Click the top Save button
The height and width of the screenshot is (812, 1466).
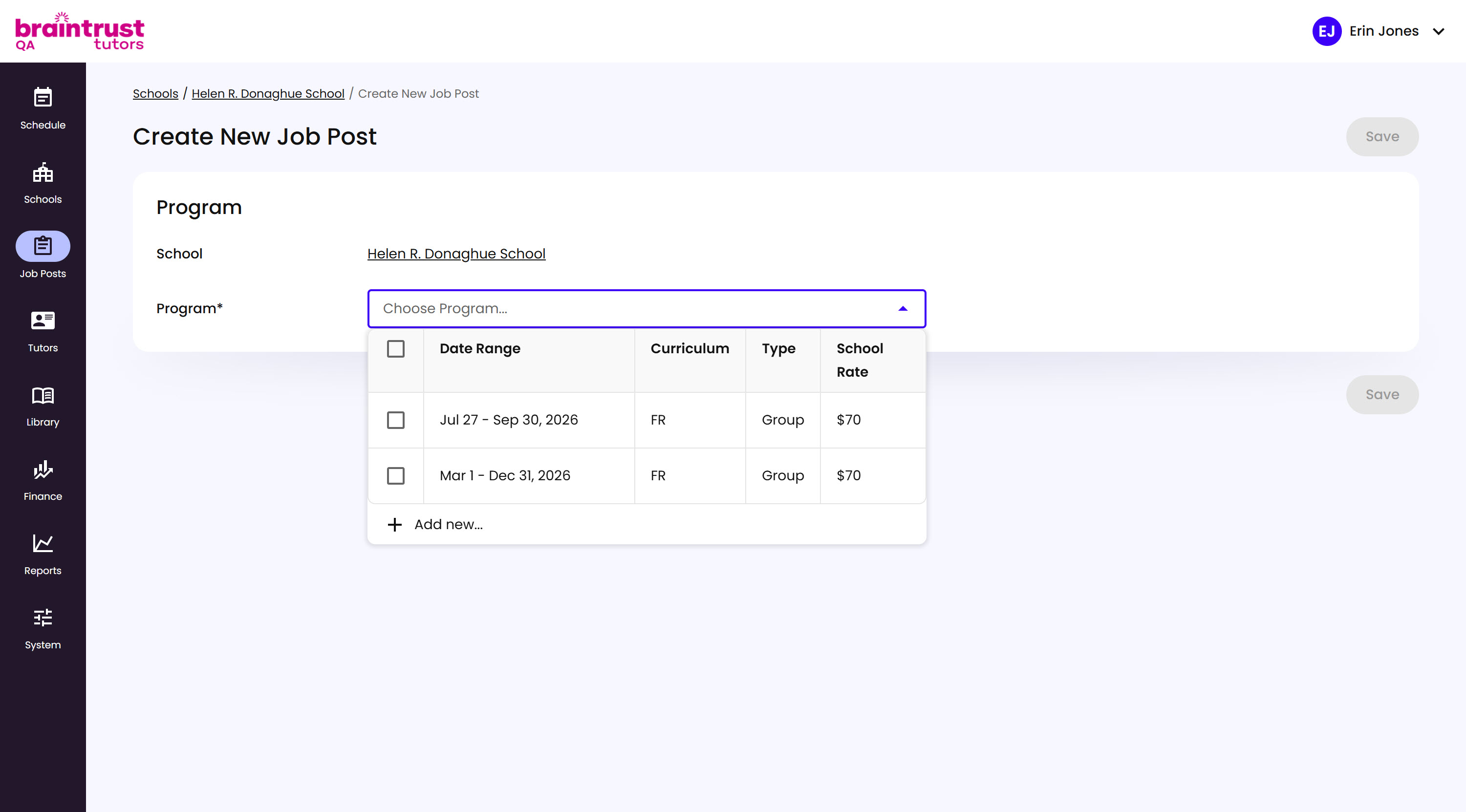(1382, 137)
